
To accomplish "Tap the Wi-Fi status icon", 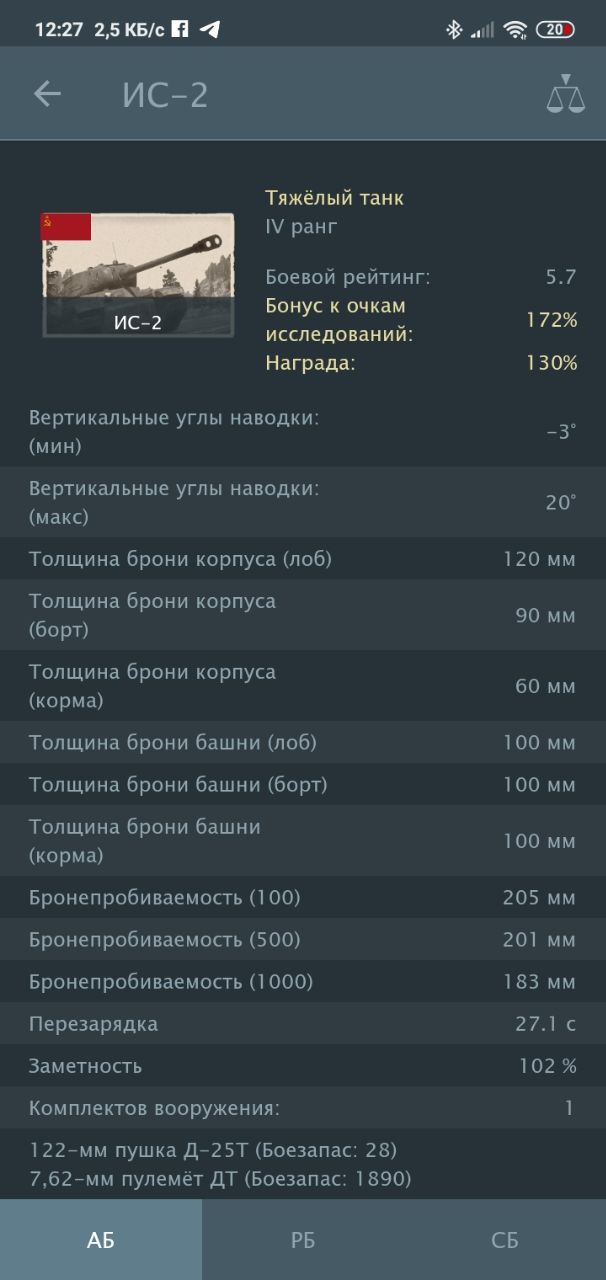I will [x=516, y=29].
